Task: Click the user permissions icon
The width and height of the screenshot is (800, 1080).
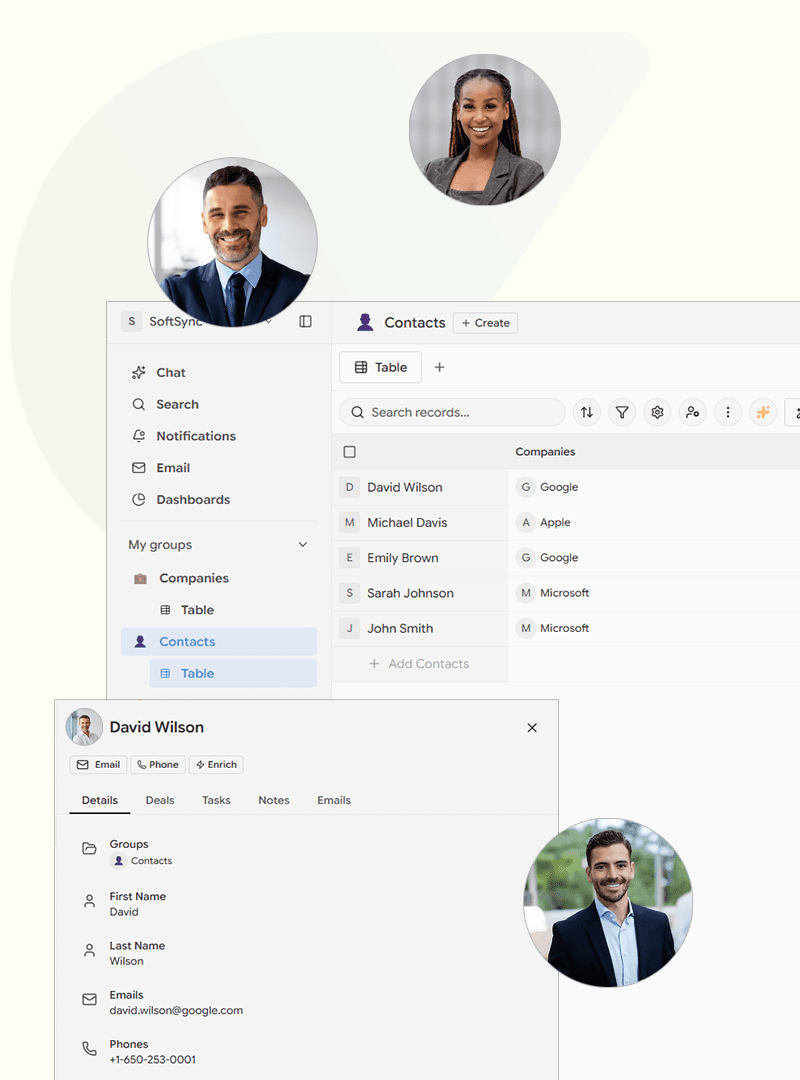Action: pos(692,412)
